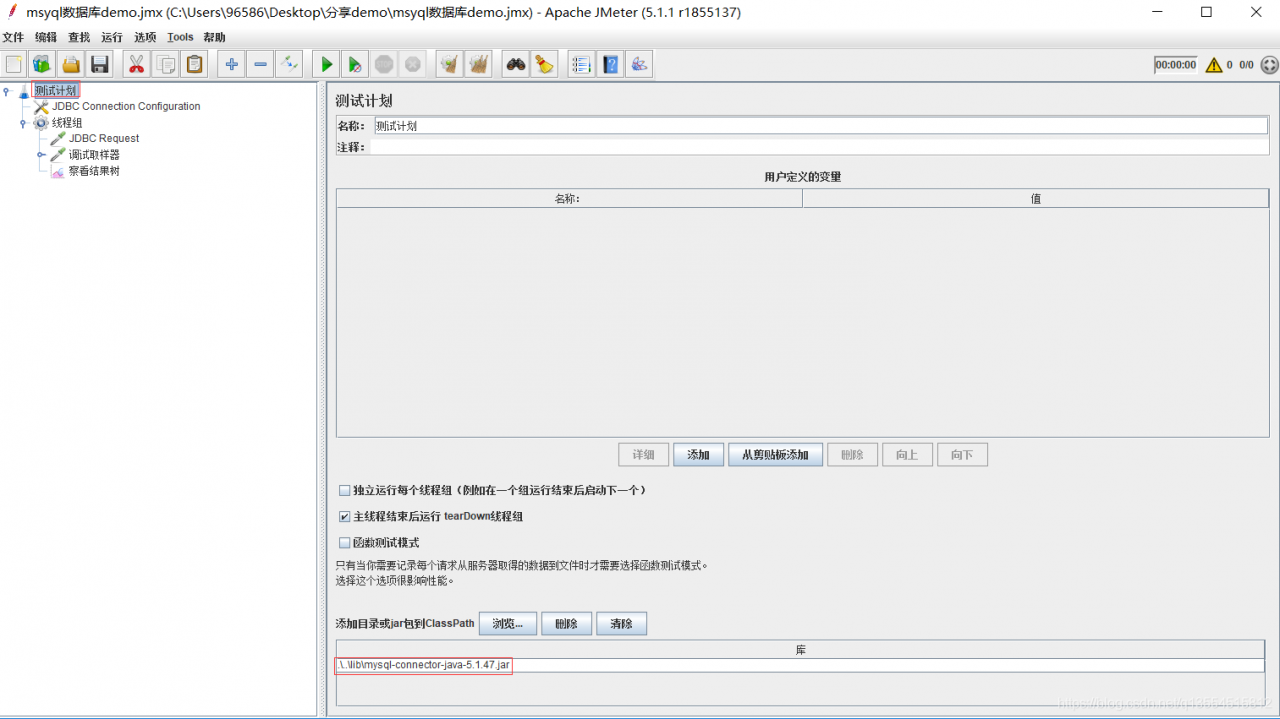Click the greyed 向下 button
The image size is (1280, 719).
pyautogui.click(x=962, y=455)
